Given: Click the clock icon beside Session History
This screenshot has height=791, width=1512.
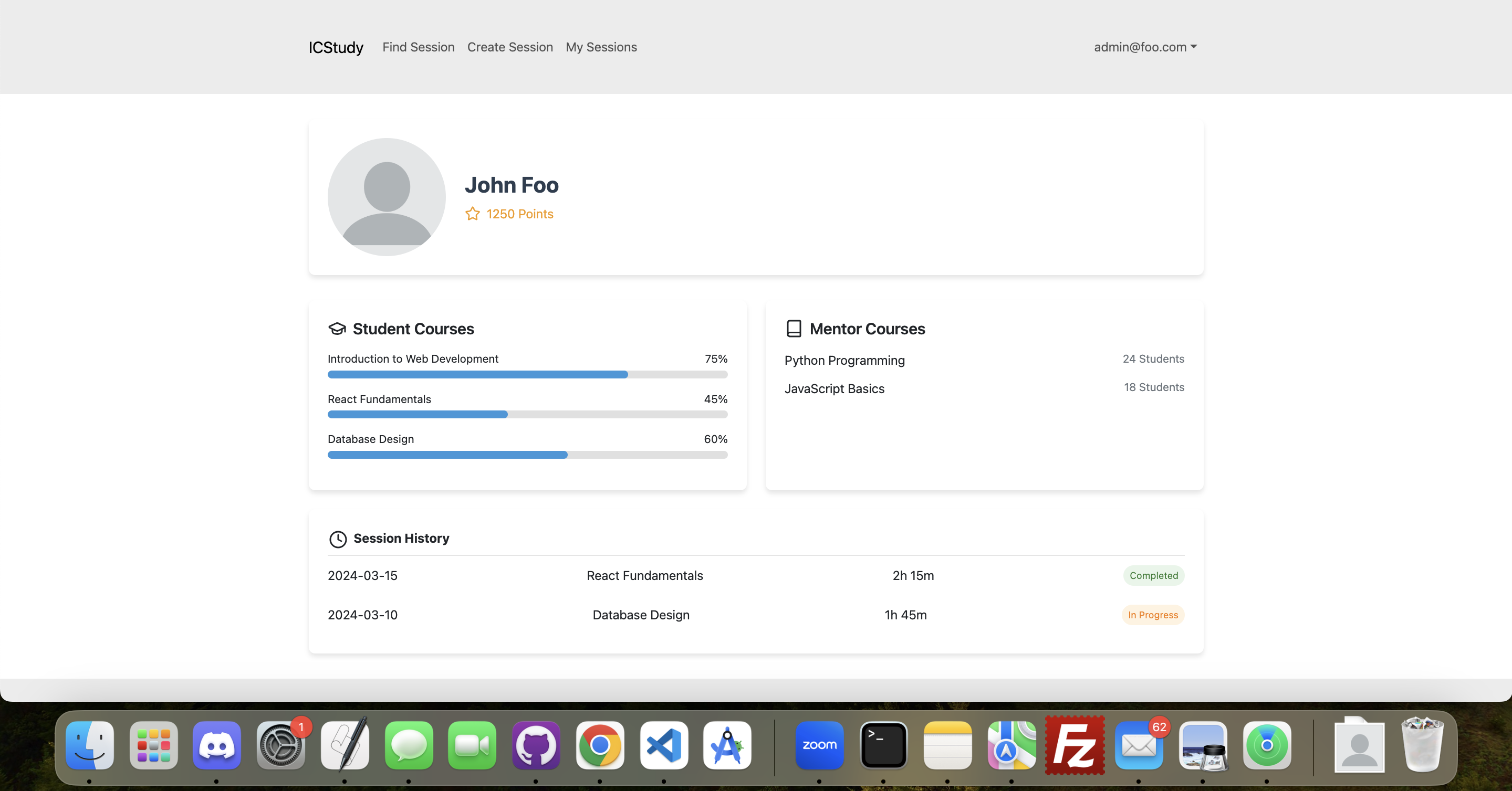Looking at the screenshot, I should pyautogui.click(x=338, y=539).
